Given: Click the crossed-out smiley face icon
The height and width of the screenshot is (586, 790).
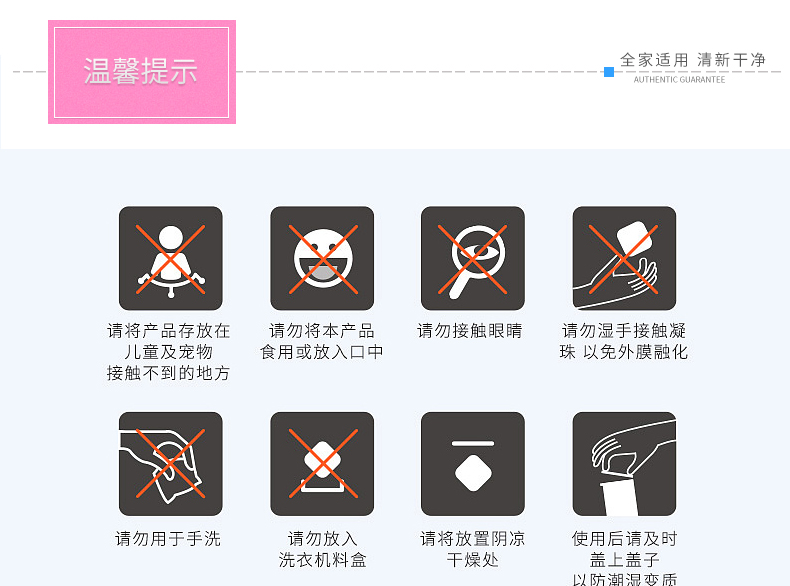Looking at the screenshot, I should pos(322,258).
